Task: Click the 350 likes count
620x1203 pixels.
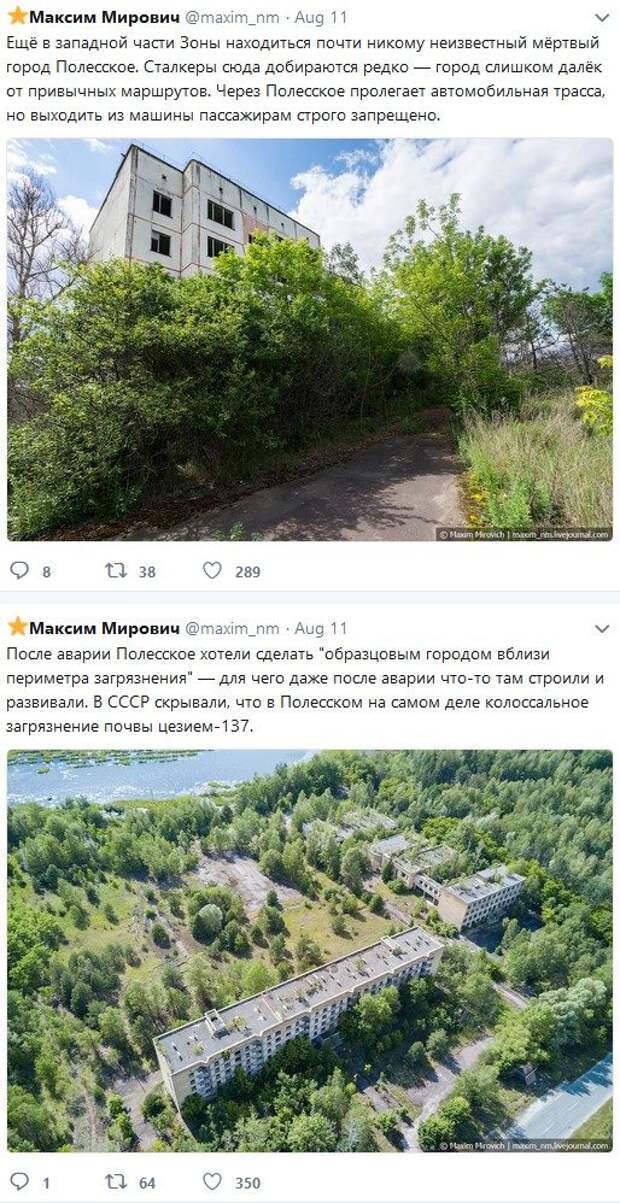Action: pos(247,1183)
